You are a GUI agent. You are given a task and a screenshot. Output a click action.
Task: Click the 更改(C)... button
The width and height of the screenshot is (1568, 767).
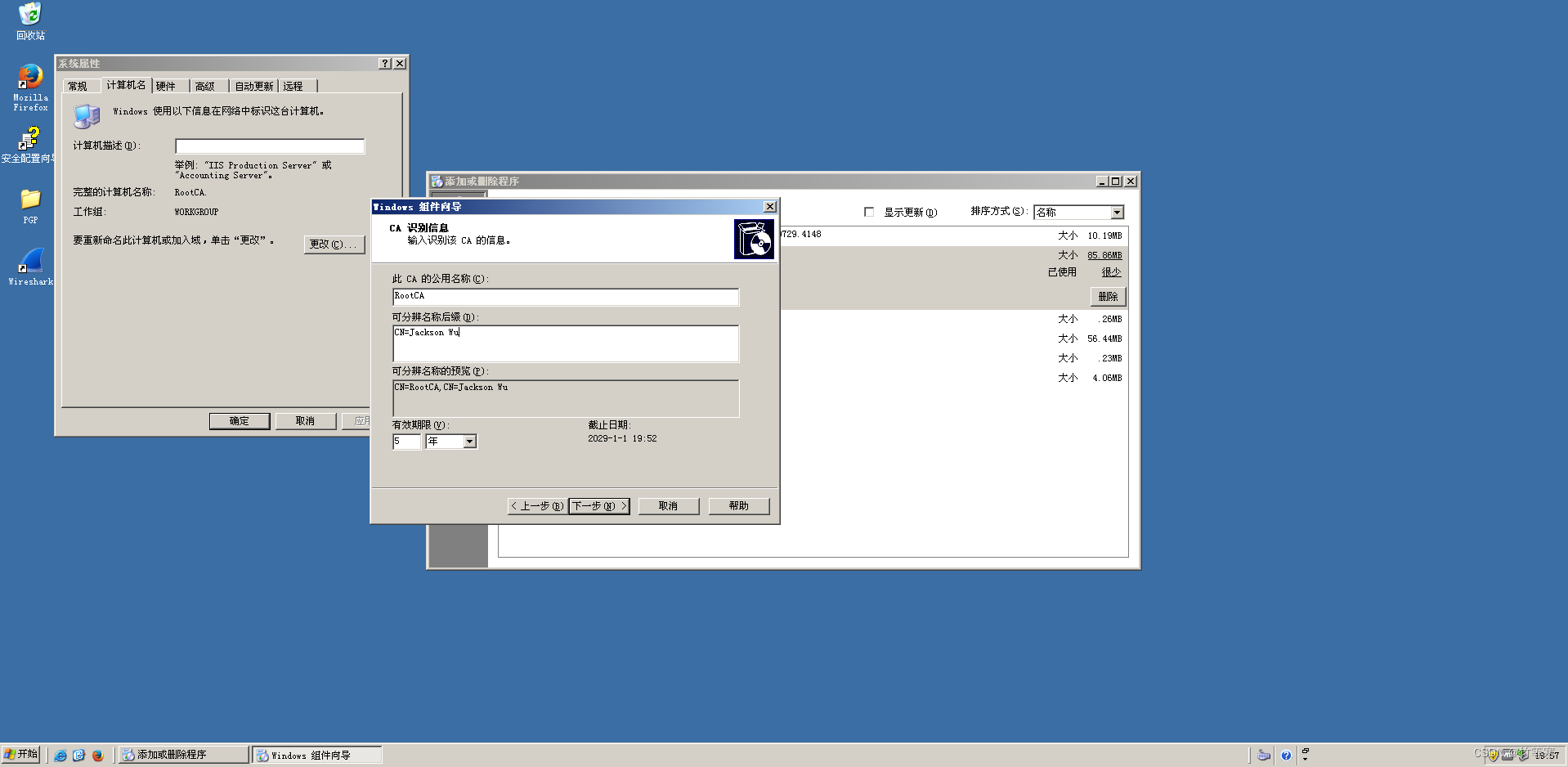point(334,244)
